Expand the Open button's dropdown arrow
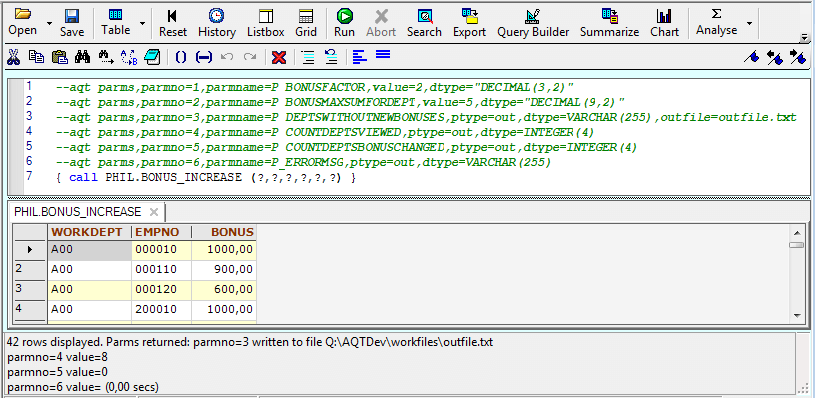 click(x=49, y=23)
